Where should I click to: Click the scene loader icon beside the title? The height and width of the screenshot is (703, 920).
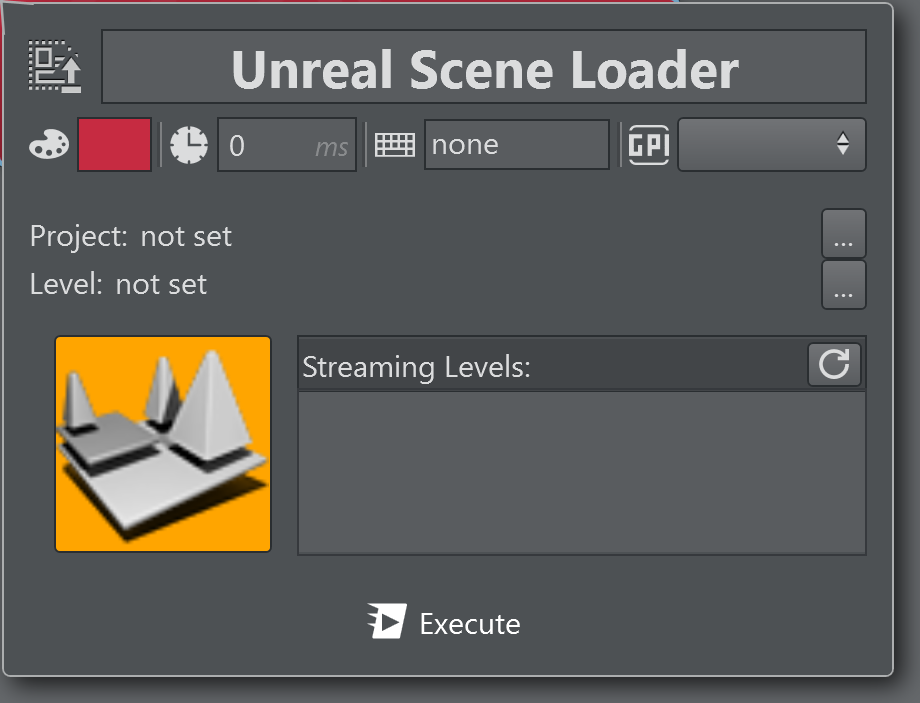(55, 67)
